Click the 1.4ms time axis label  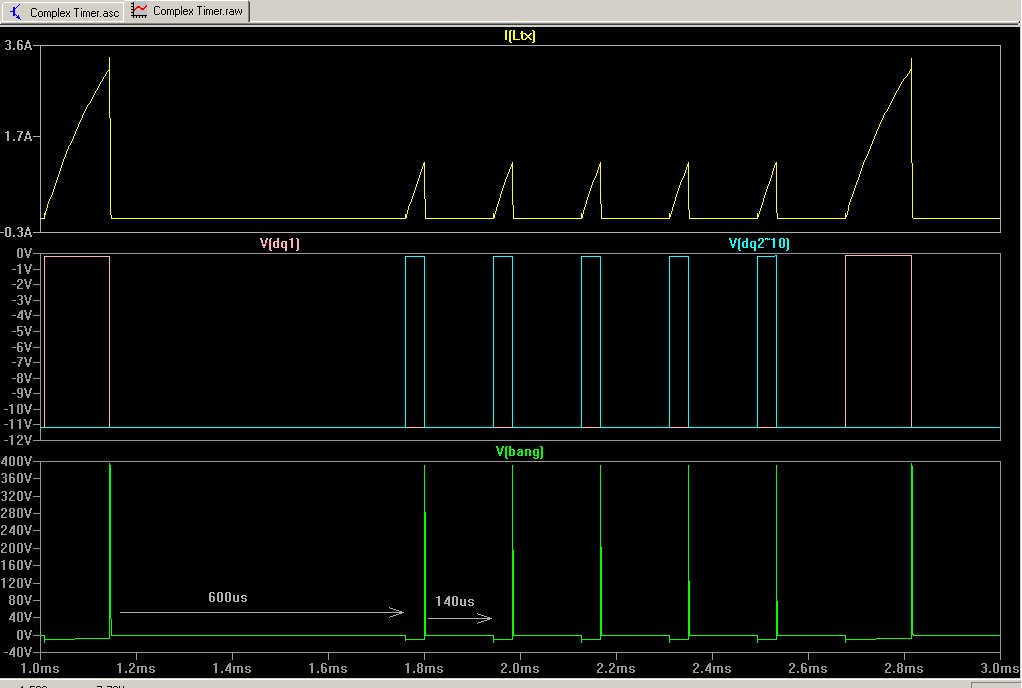[x=232, y=668]
